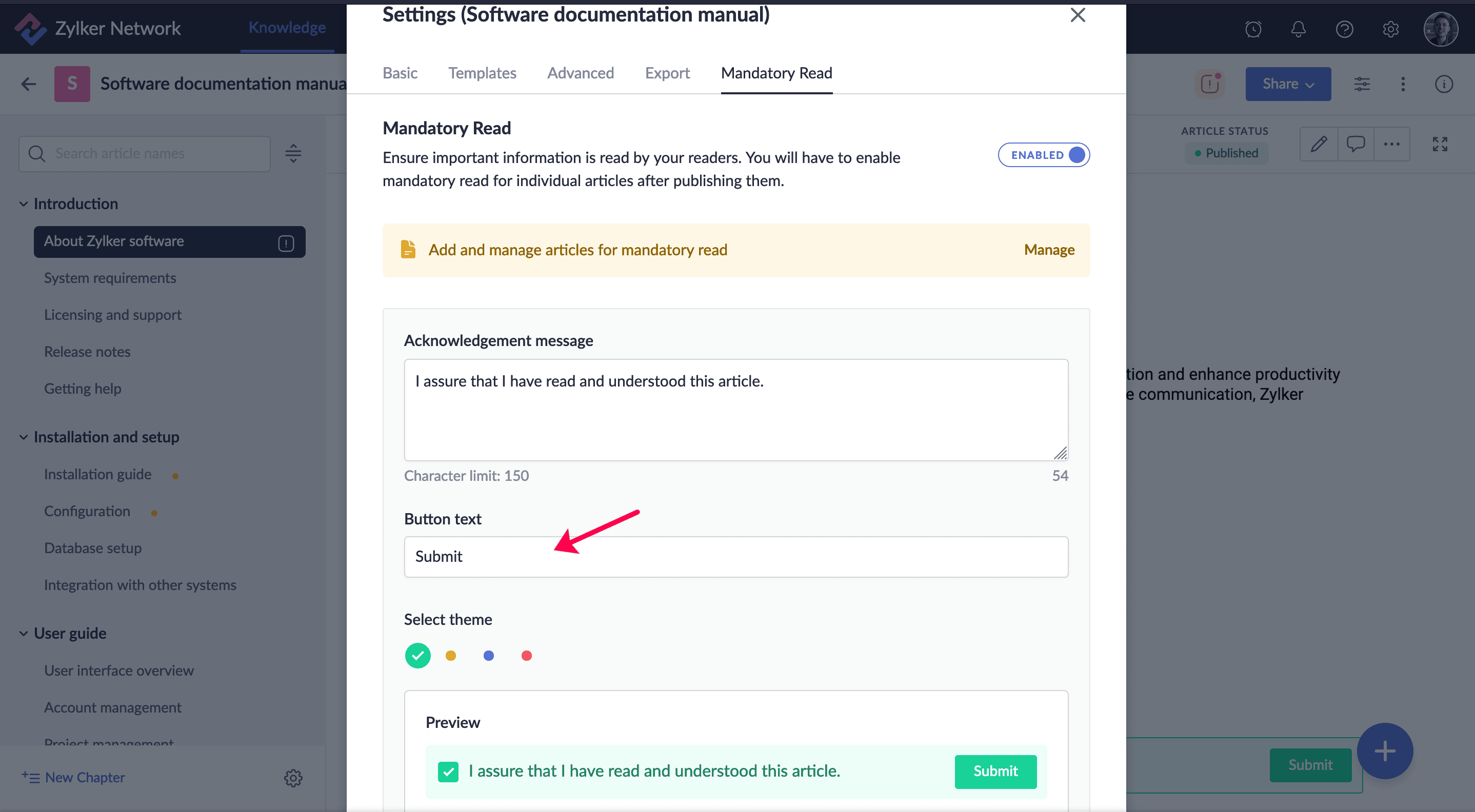Select the blue theme color
Screen dimensions: 1475x812
(488, 656)
